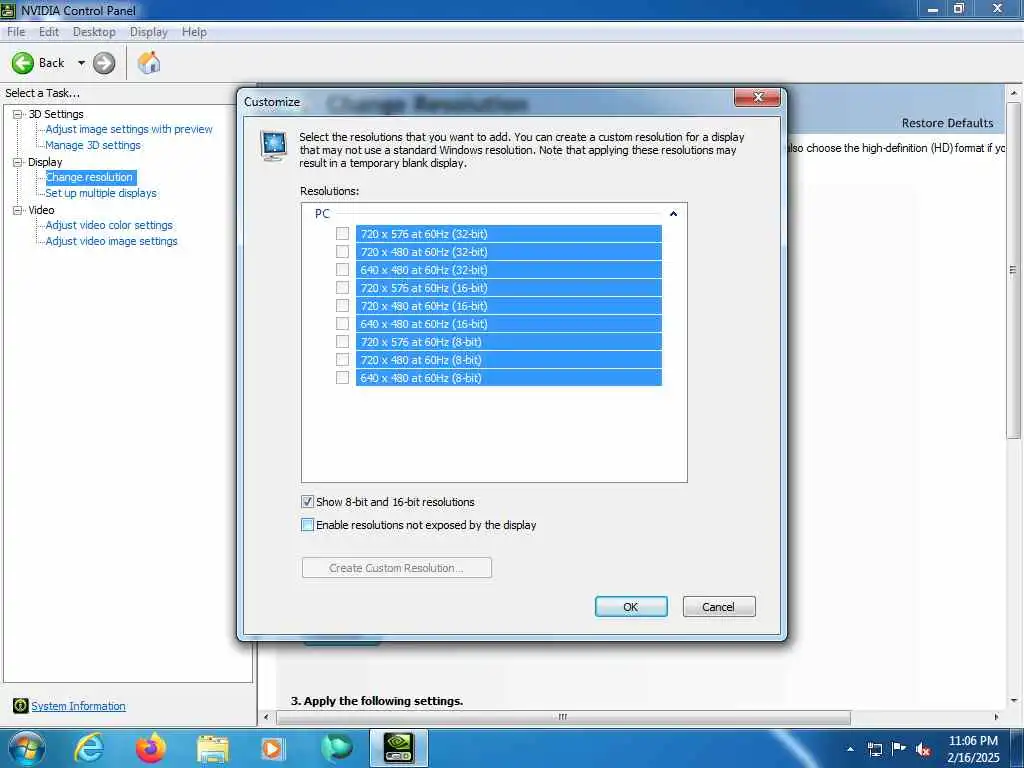Collapse the 3D Settings tree node
Screen dimensions: 1024x768
click(x=18, y=114)
